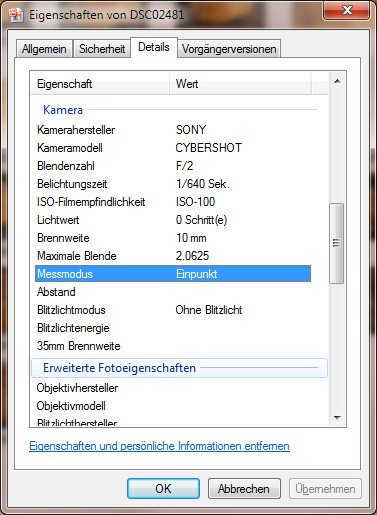The width and height of the screenshot is (377, 515).
Task: Click the OK button
Action: pos(163,489)
